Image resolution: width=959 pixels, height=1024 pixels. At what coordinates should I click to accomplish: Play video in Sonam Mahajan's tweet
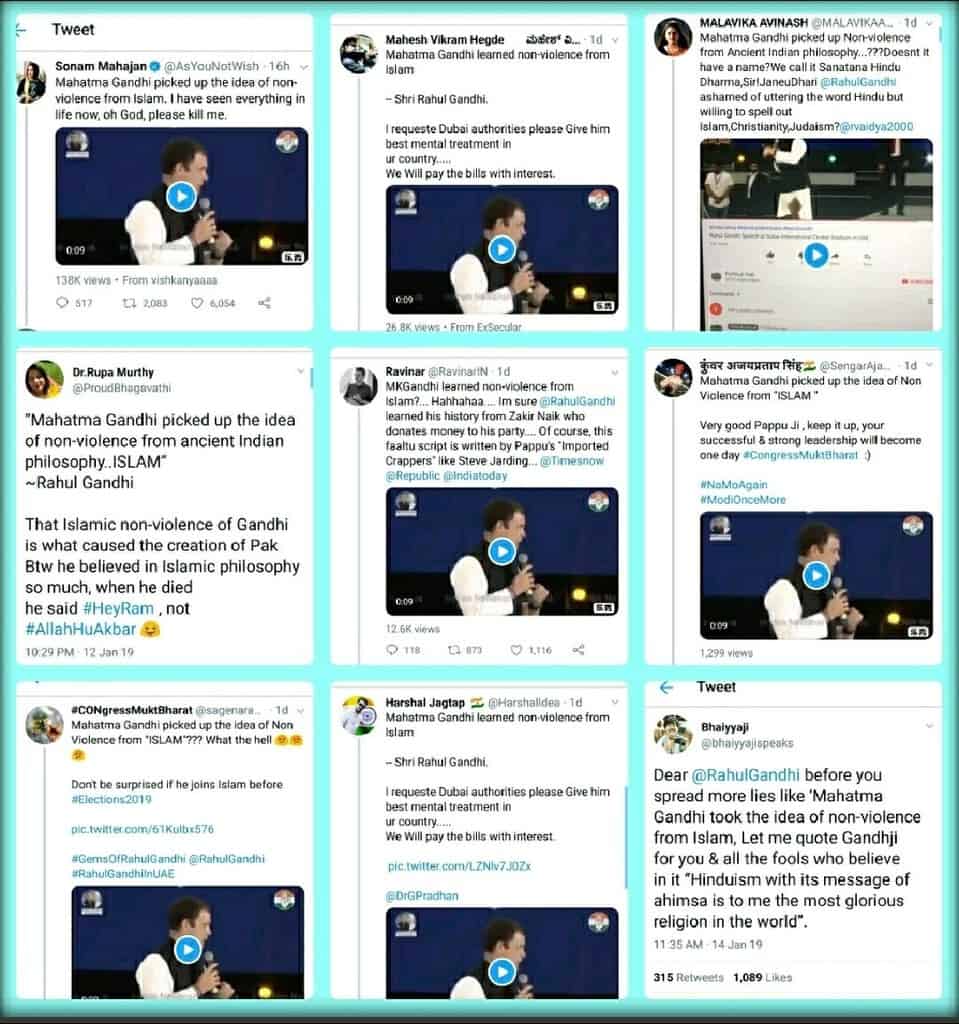click(x=182, y=197)
